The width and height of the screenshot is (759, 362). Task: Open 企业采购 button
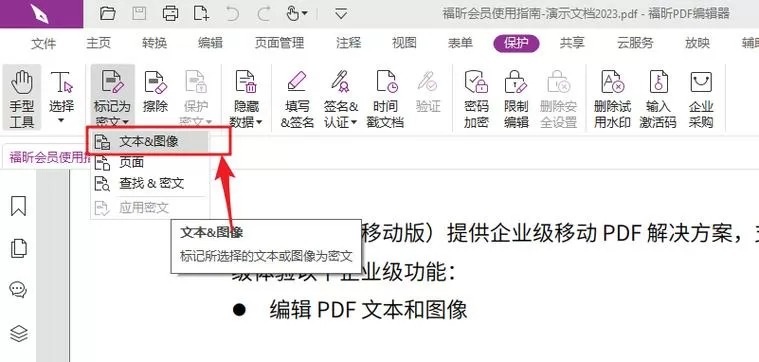(701, 98)
